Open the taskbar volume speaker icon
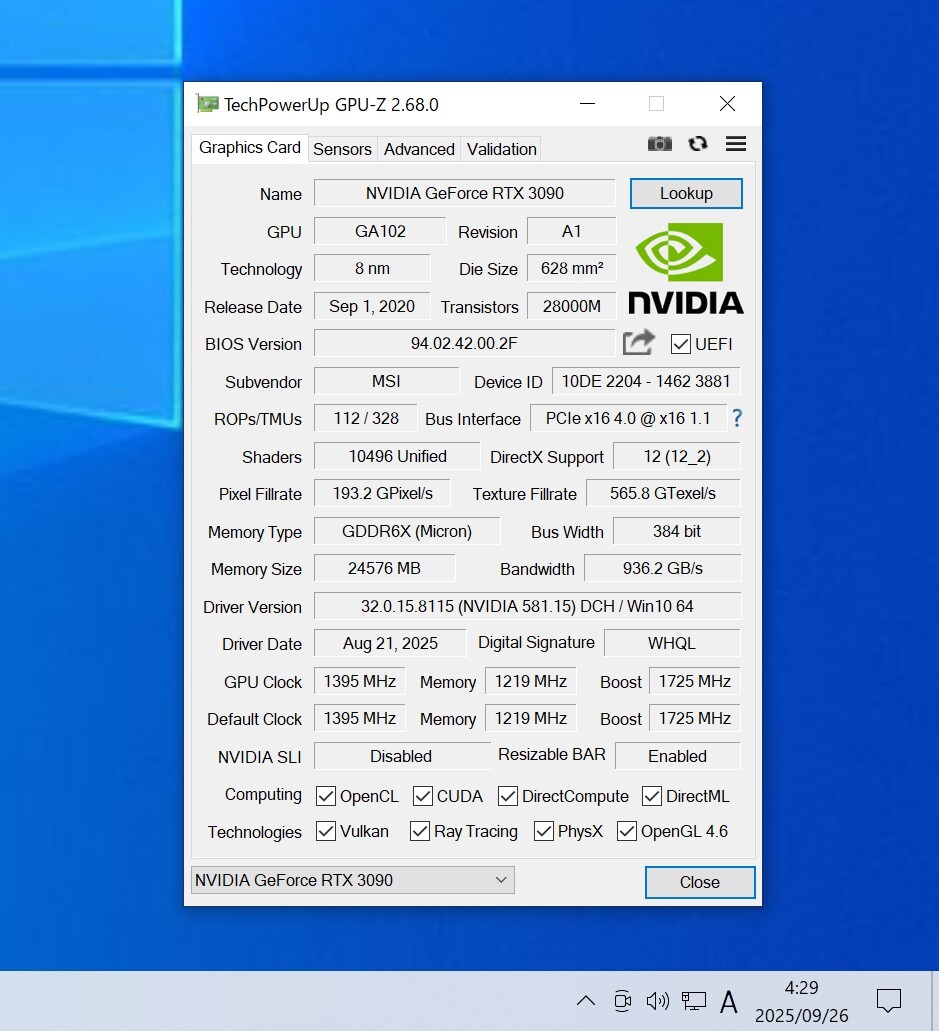The height and width of the screenshot is (1031, 939). (x=657, y=1000)
